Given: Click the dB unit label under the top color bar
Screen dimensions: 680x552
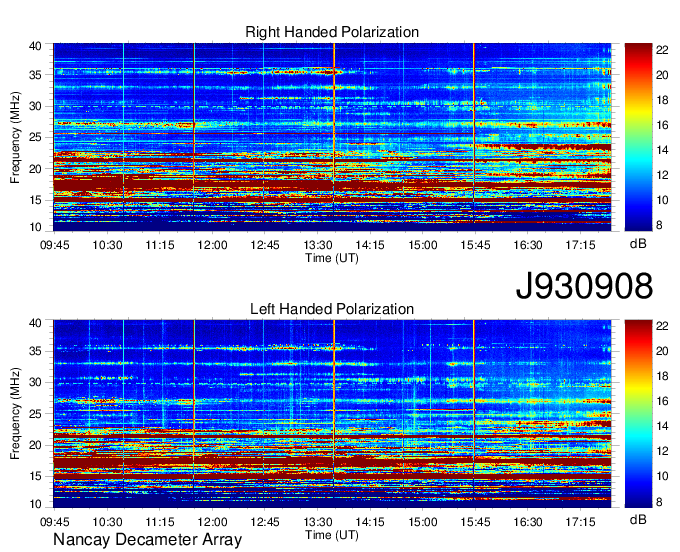Looking at the screenshot, I should [x=638, y=244].
